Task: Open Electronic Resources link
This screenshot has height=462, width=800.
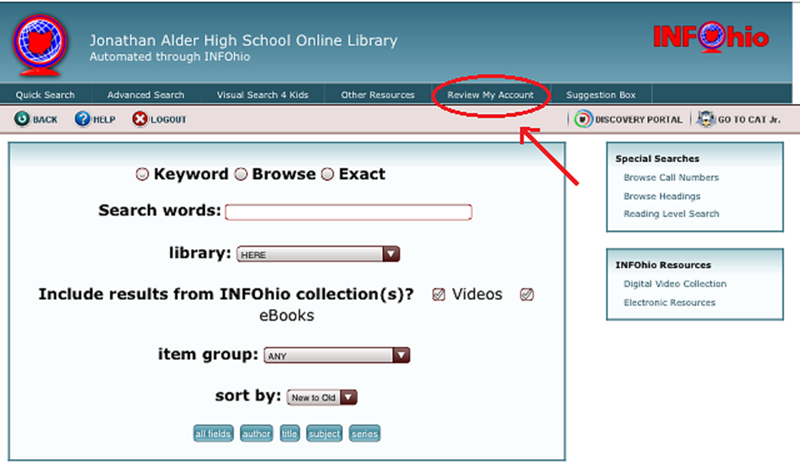Action: [669, 302]
